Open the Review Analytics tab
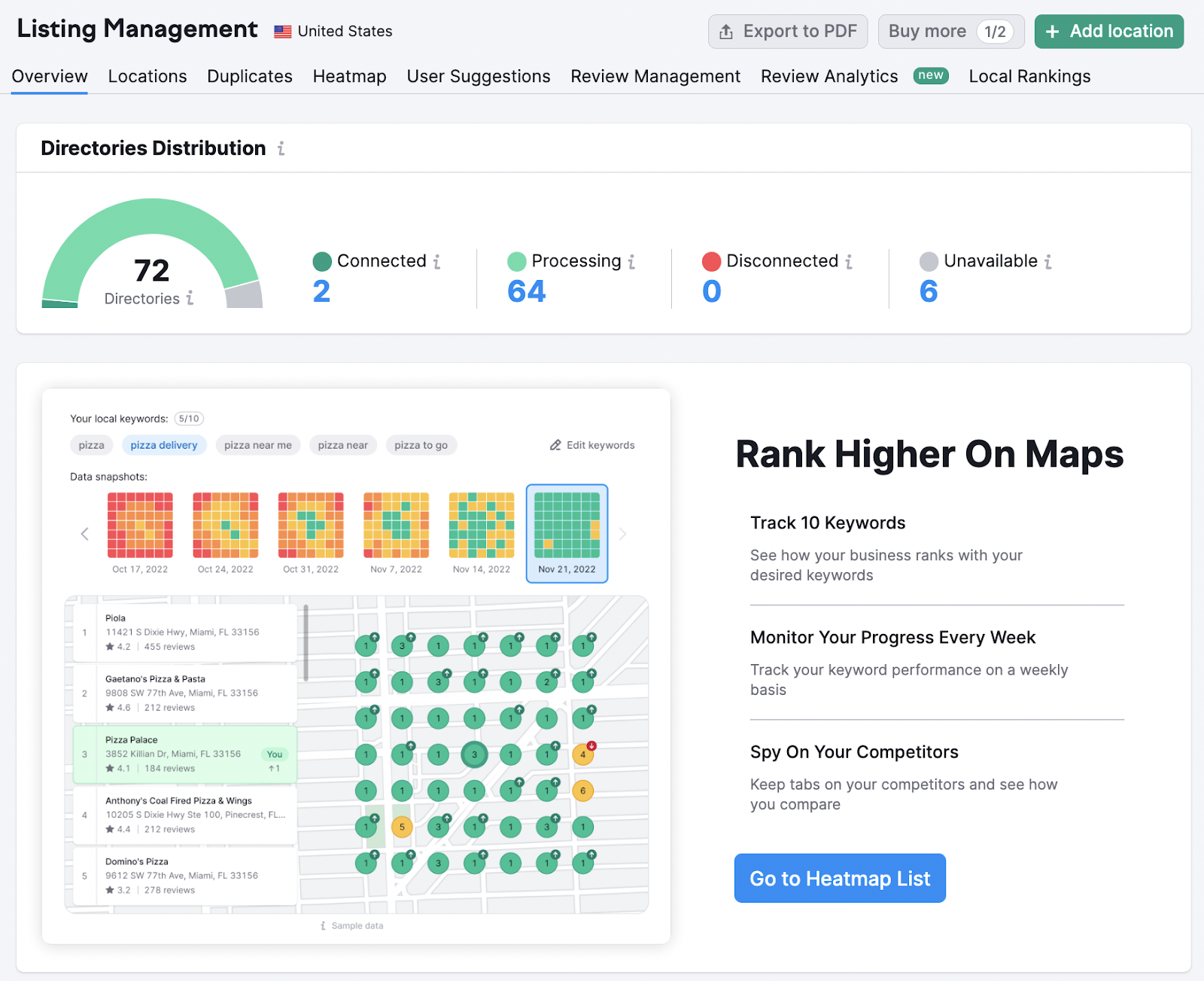This screenshot has height=981, width=1204. pos(829,76)
